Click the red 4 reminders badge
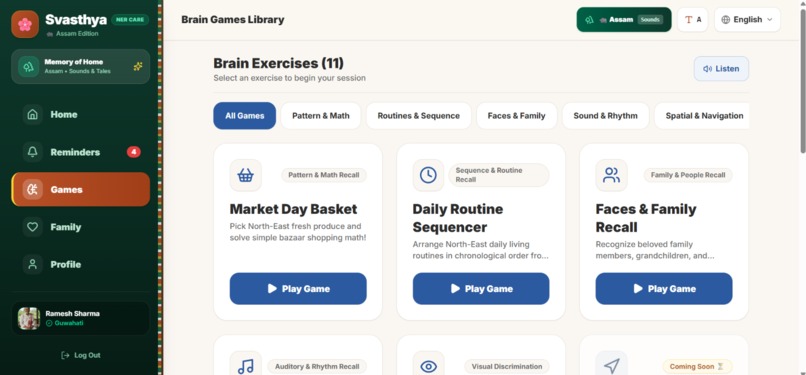This screenshot has width=806, height=375. (x=134, y=152)
